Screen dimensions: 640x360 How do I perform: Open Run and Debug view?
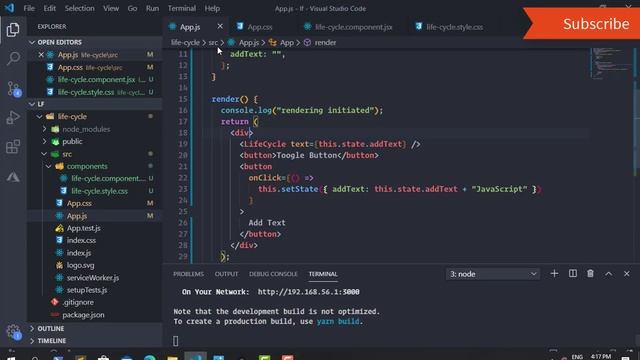13,118
